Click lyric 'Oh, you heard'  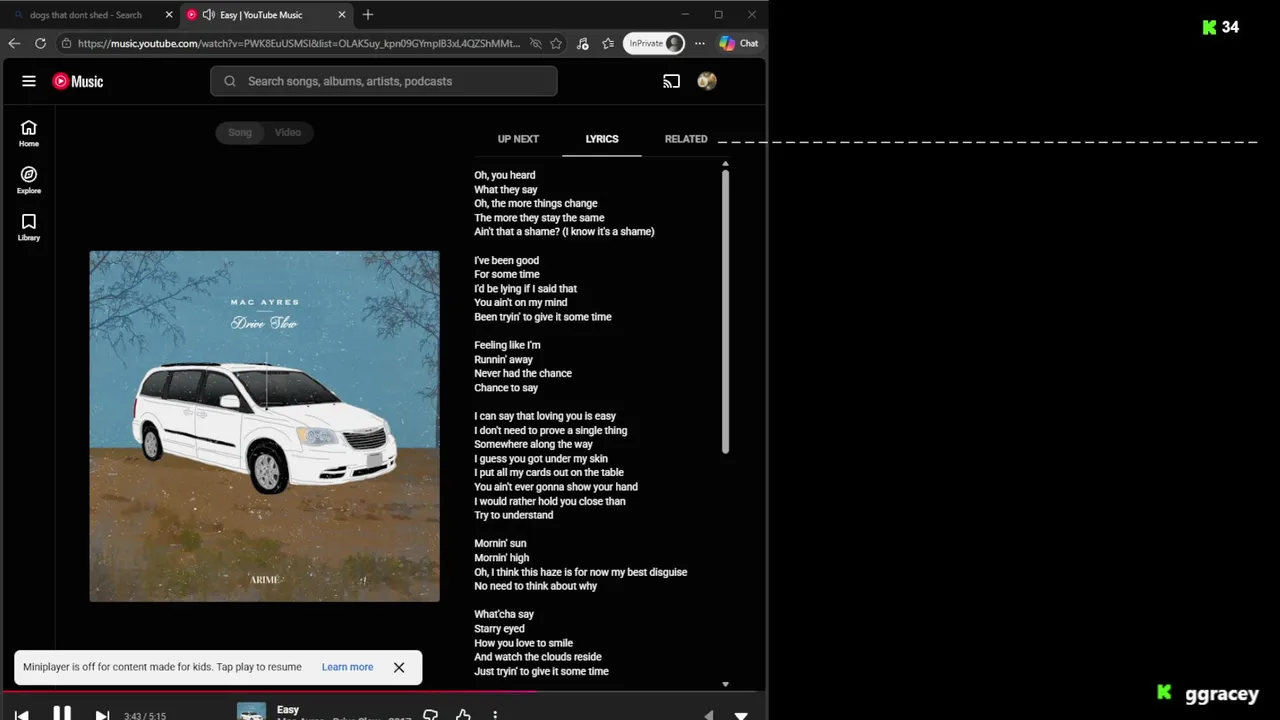(505, 175)
